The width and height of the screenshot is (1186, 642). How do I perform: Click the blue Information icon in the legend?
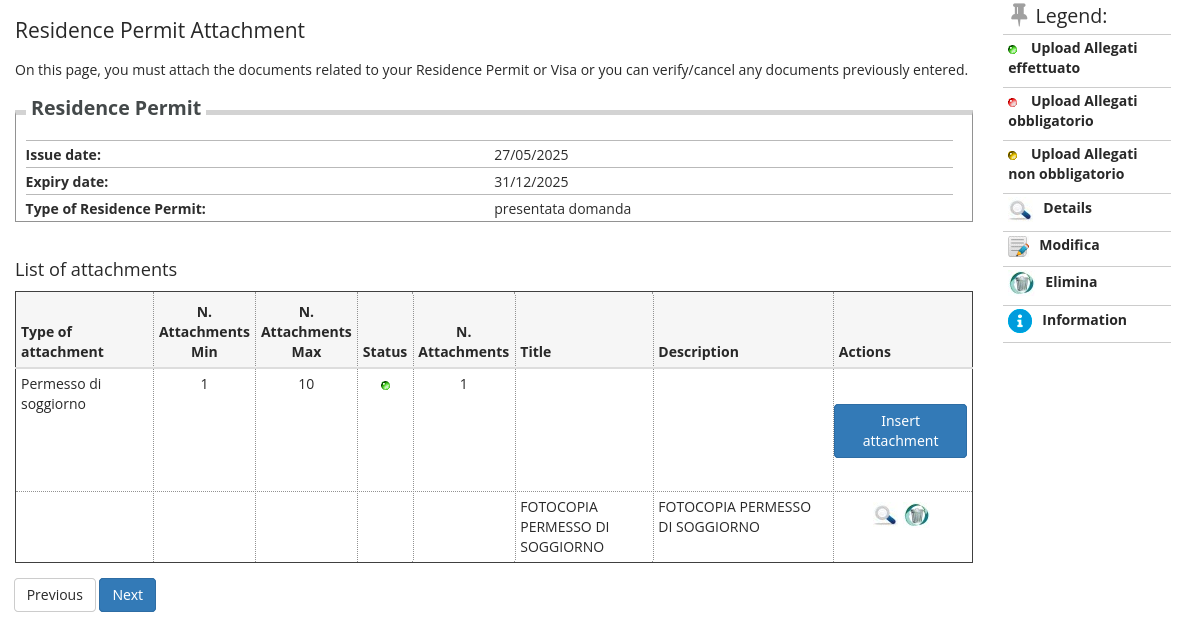pyautogui.click(x=1020, y=321)
